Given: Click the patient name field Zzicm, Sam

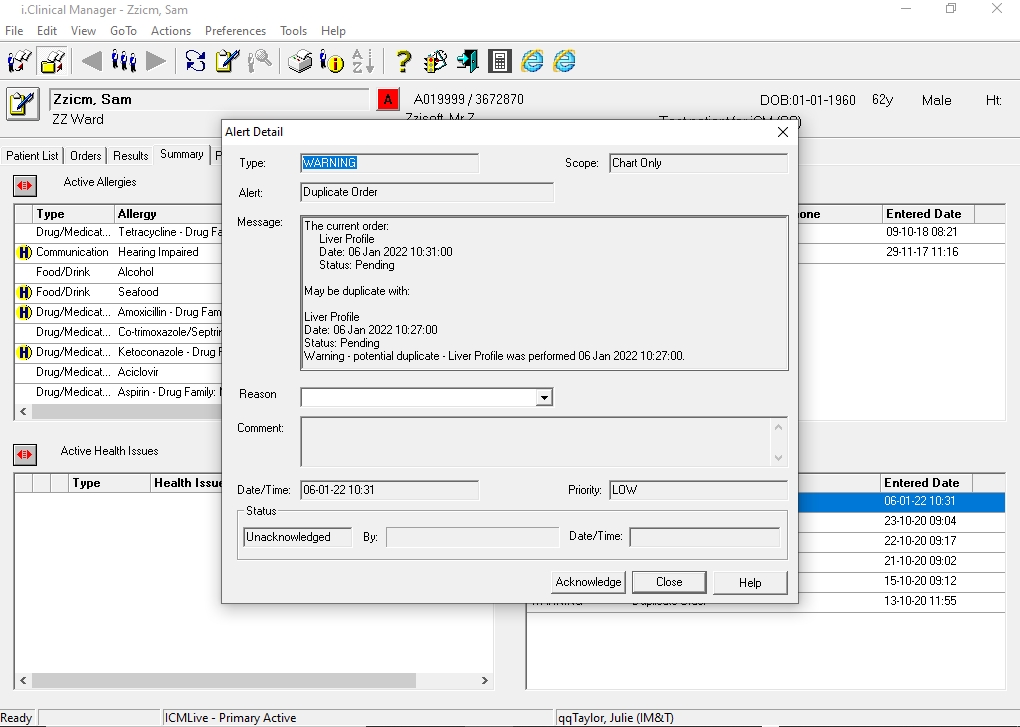Looking at the screenshot, I should coord(209,99).
